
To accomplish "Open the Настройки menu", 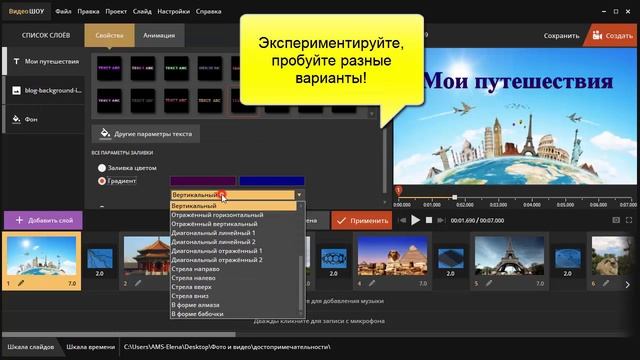I will [173, 11].
